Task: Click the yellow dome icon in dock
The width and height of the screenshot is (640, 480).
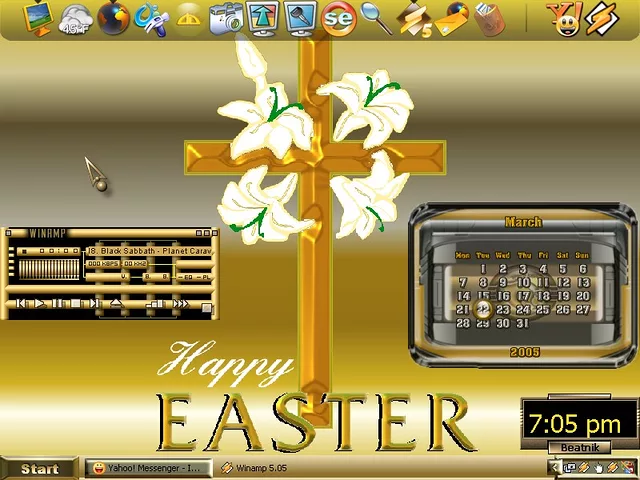Action: click(x=188, y=18)
